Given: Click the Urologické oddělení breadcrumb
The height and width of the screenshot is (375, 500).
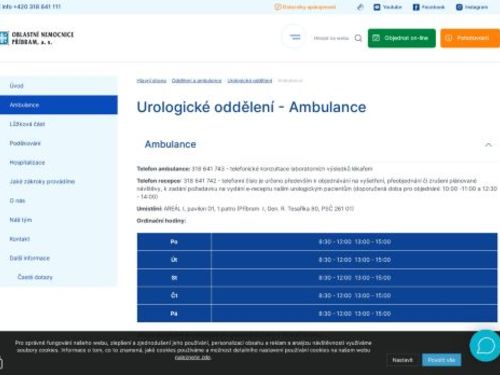Looking at the screenshot, I should tap(250, 81).
